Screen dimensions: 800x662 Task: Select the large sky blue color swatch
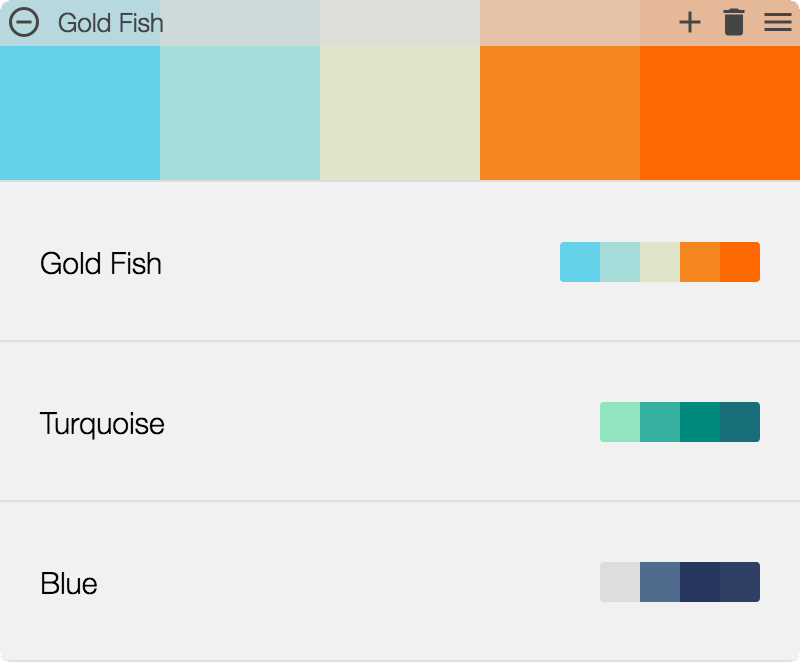click(80, 112)
